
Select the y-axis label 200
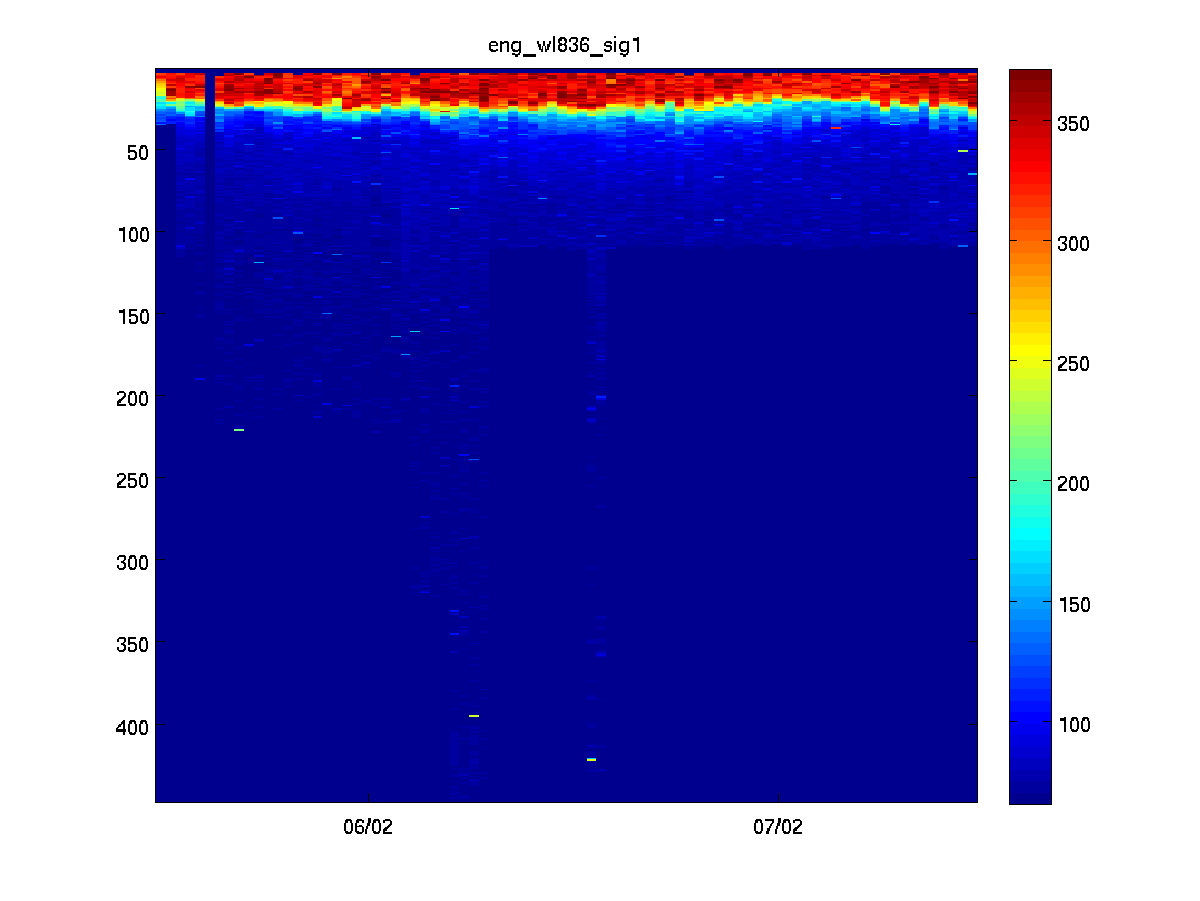[134, 399]
